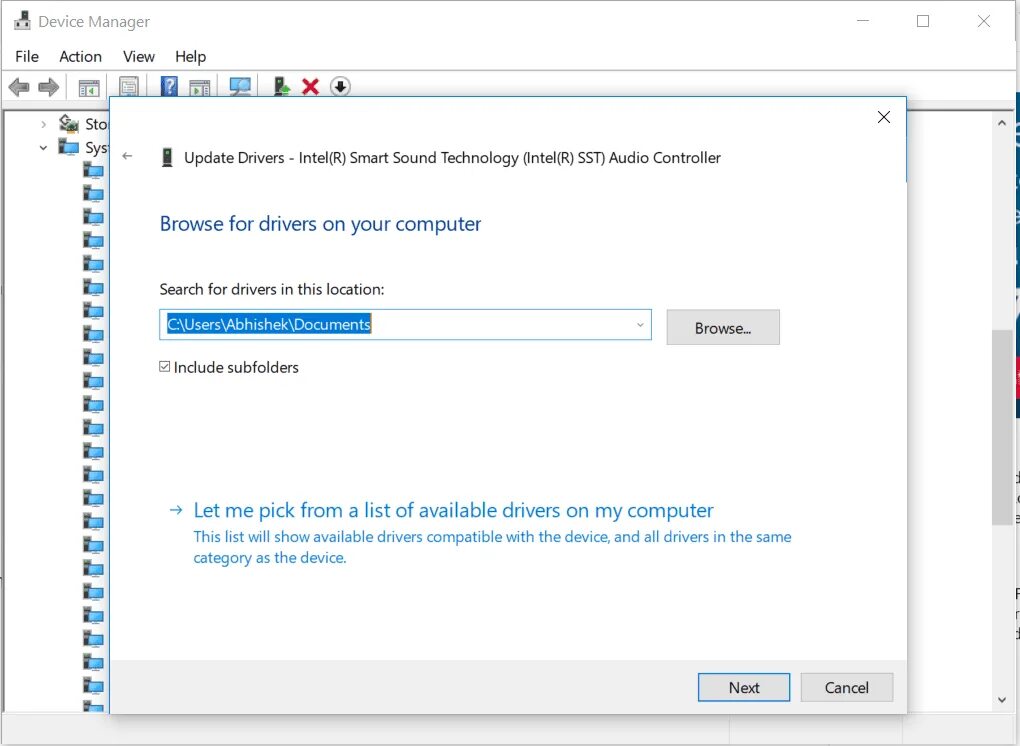Close the Update Drivers dialog

(883, 117)
